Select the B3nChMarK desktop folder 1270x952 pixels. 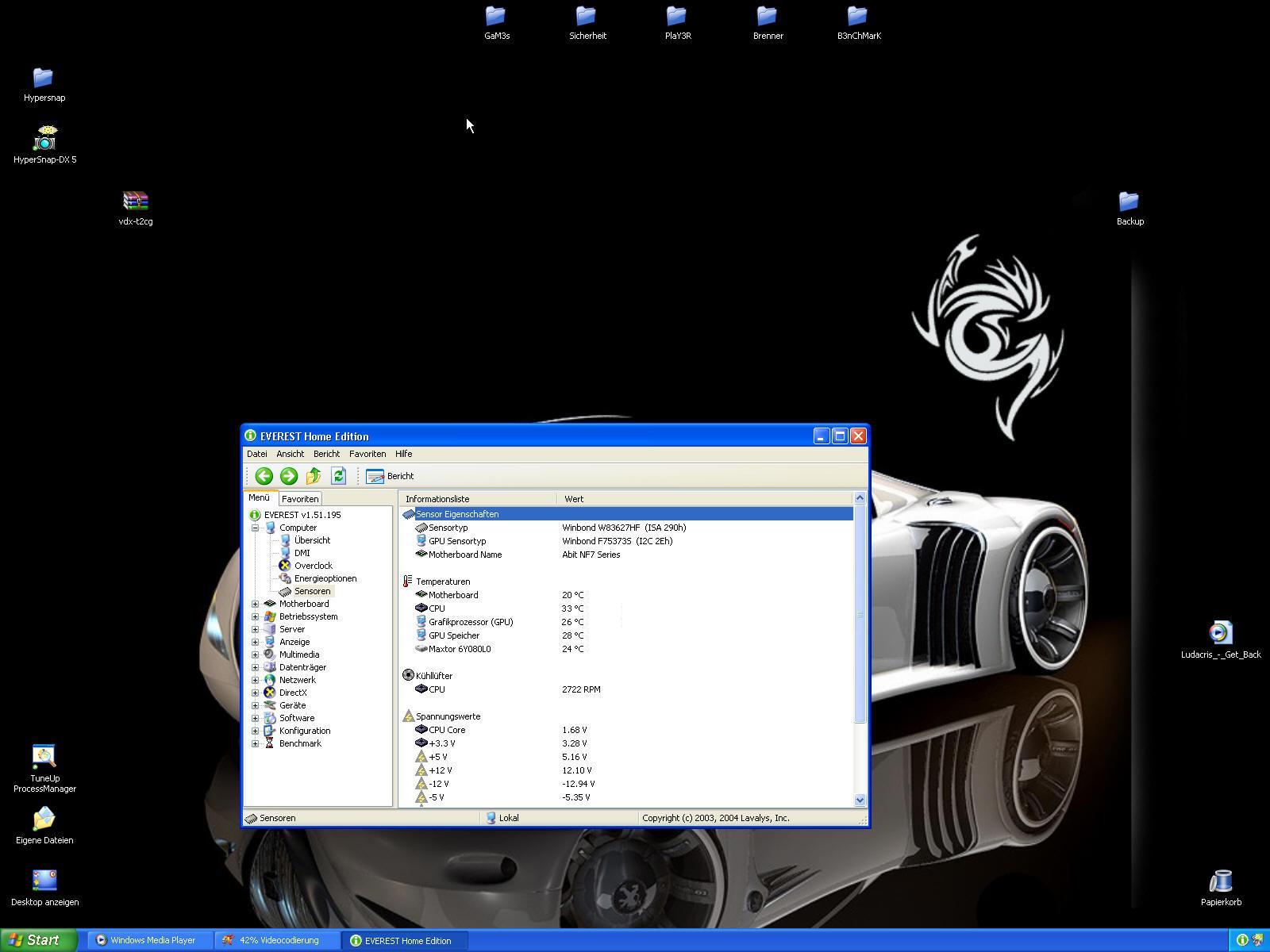(859, 23)
